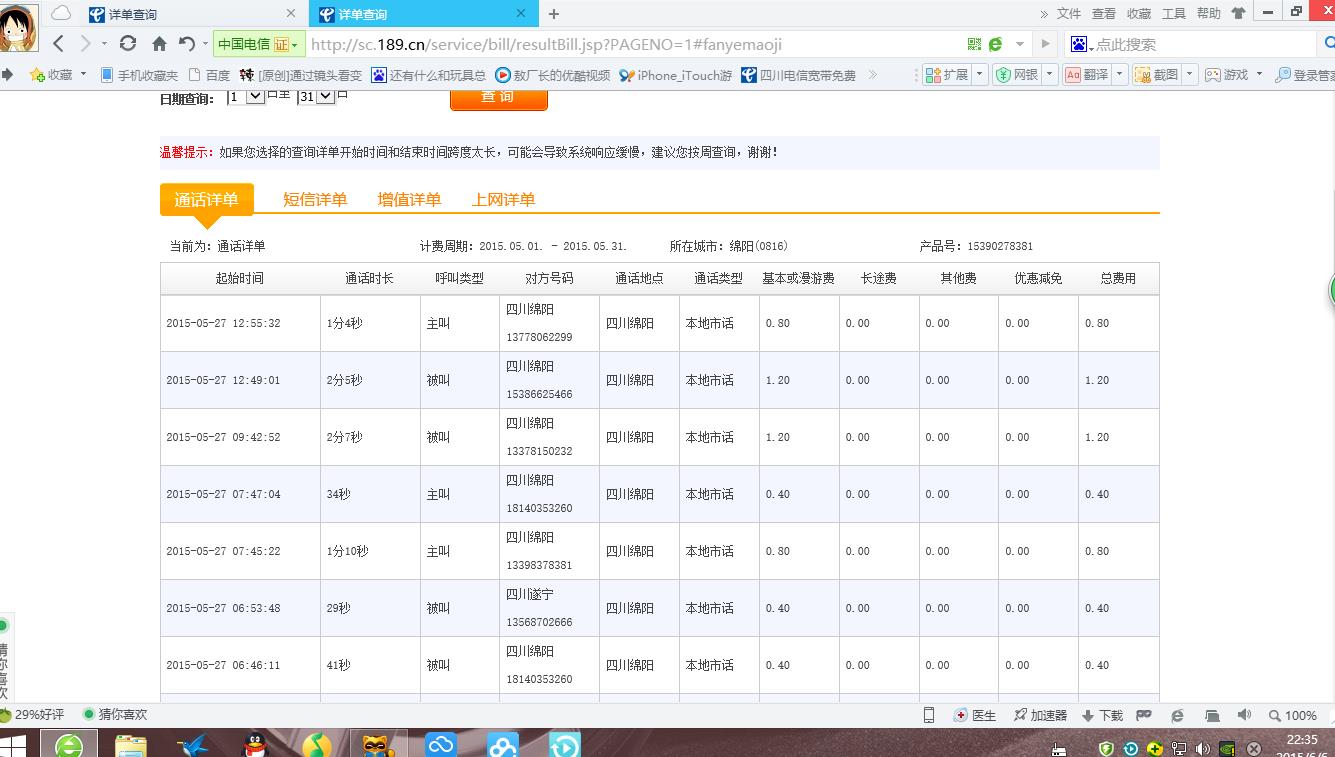This screenshot has height=757, width=1335.
Task: Click the 翻译 translate button
Action: [x=1087, y=75]
